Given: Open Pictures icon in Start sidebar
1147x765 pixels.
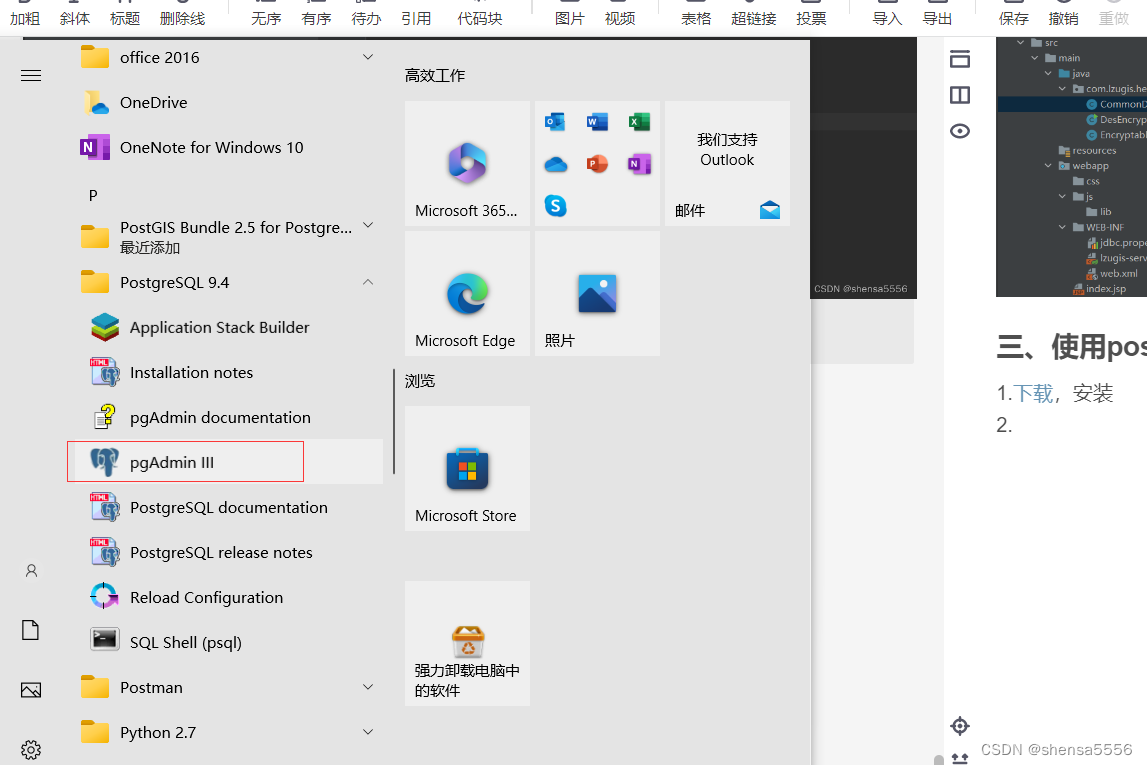Looking at the screenshot, I should tap(31, 690).
